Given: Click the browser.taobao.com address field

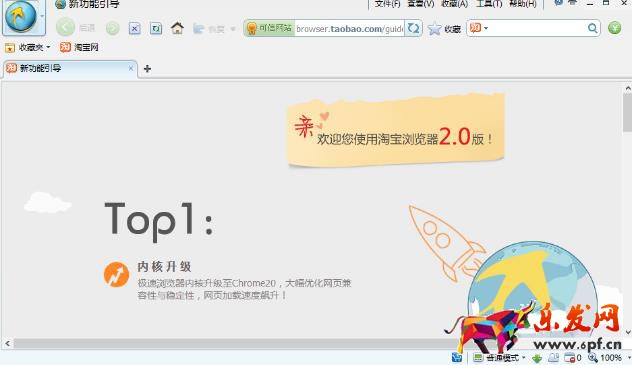Looking at the screenshot, I should tap(349, 29).
